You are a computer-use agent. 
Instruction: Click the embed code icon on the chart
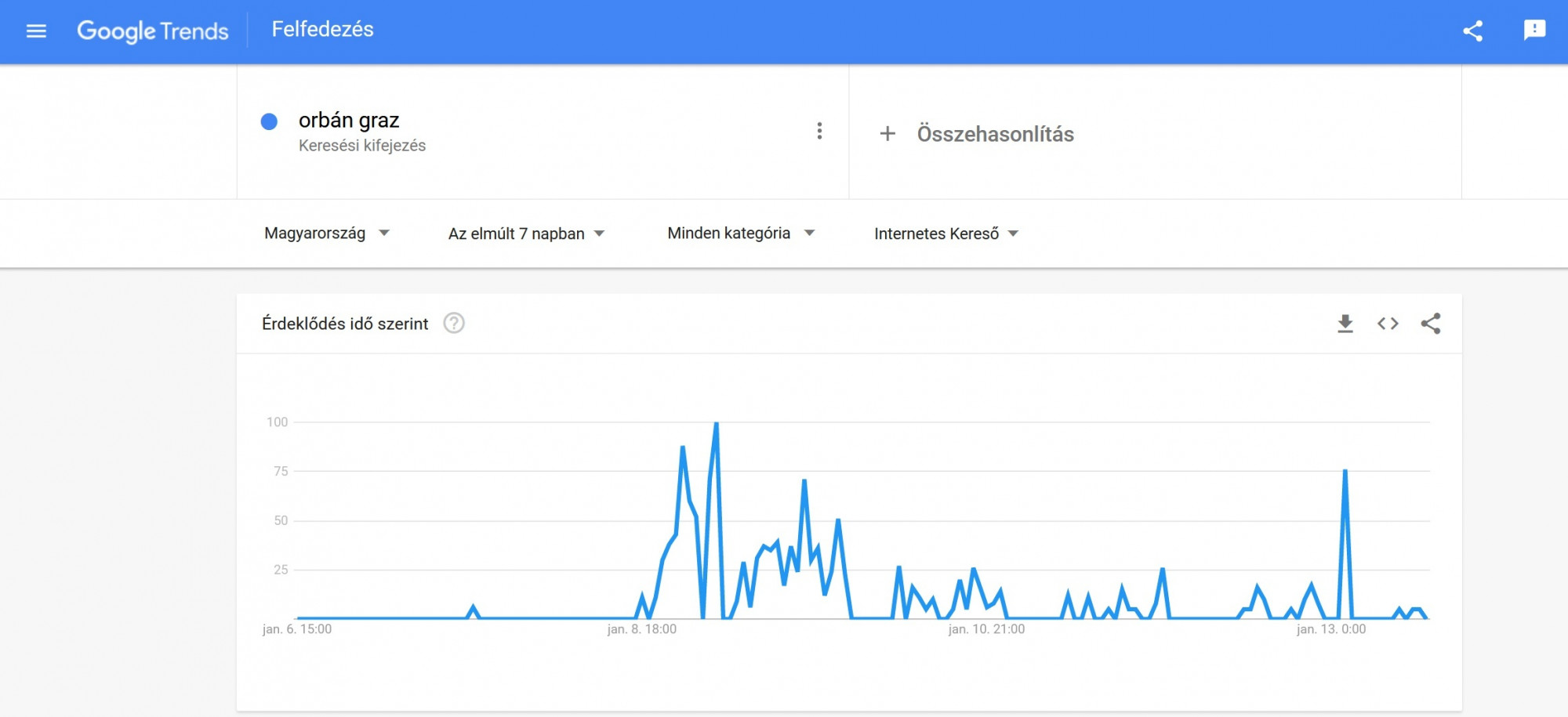[x=1388, y=324]
